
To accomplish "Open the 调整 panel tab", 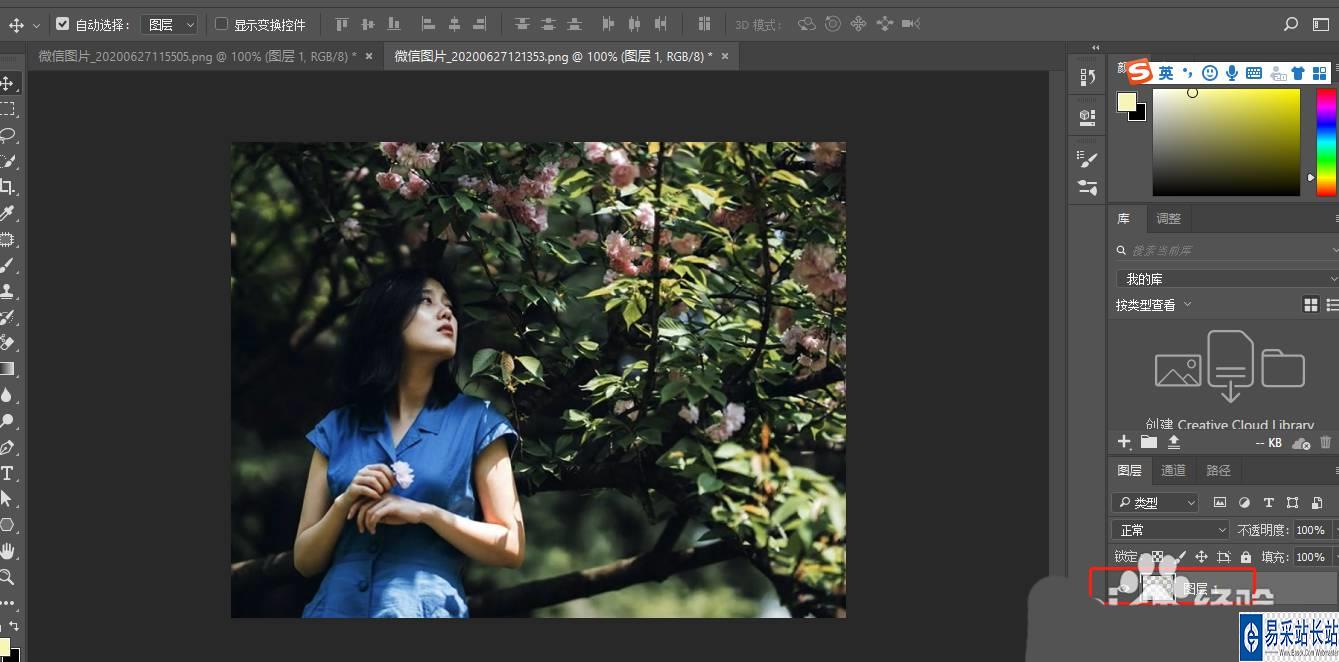I will tap(1168, 218).
